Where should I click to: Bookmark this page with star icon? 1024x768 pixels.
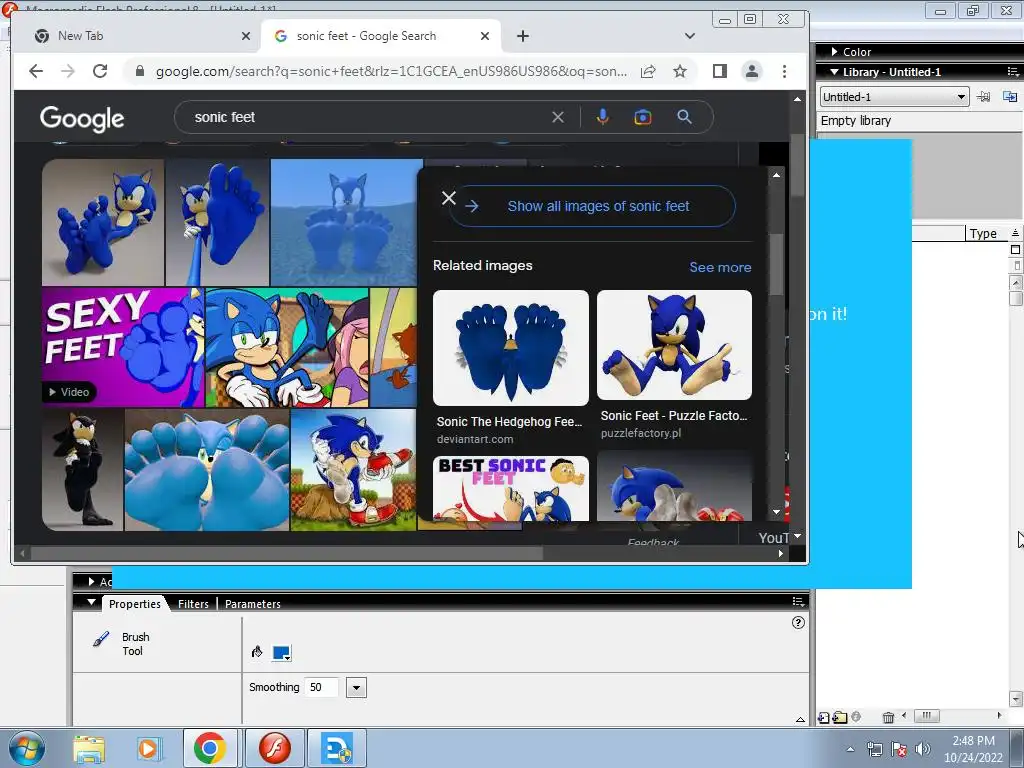(680, 71)
